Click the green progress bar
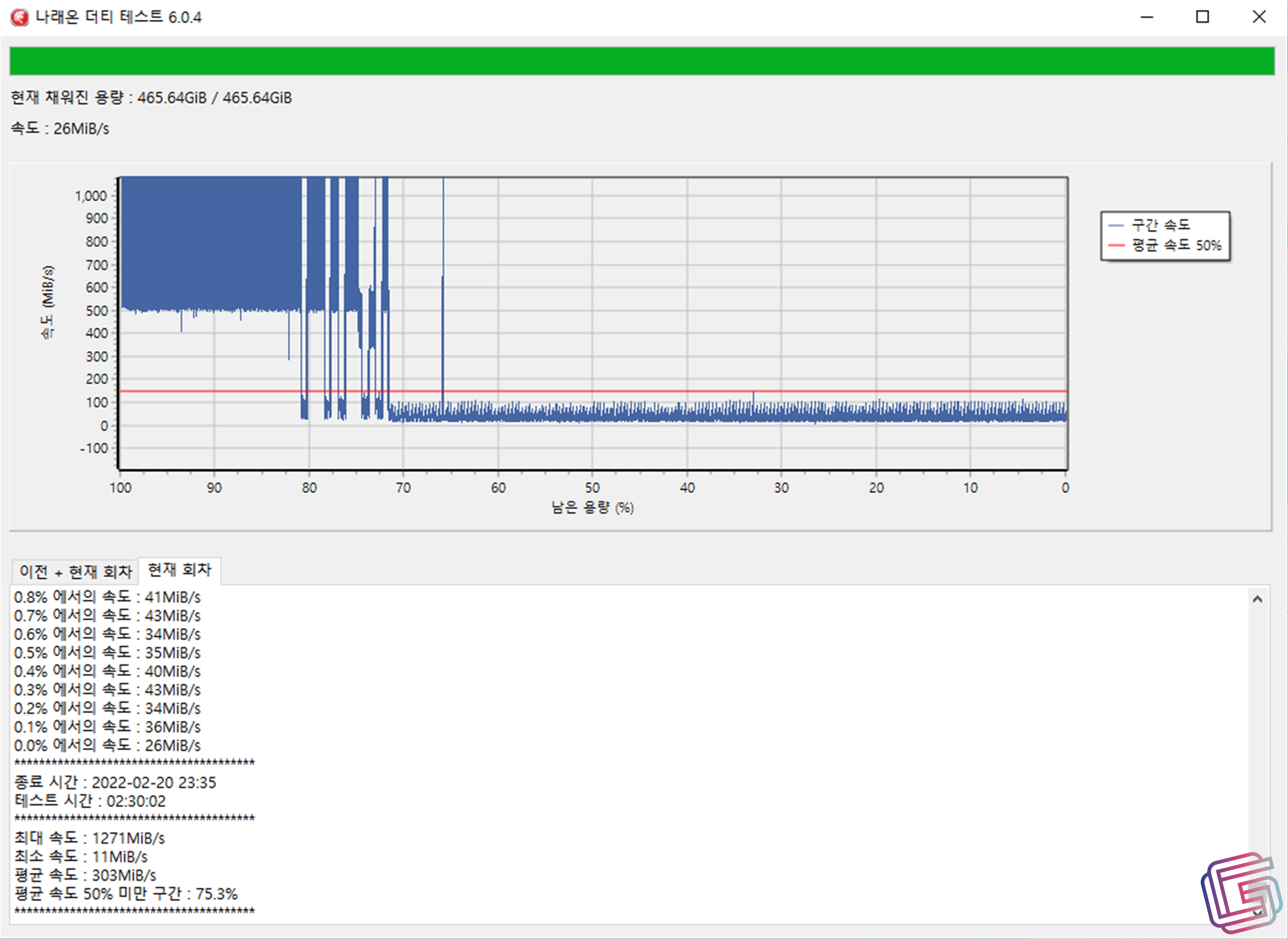 642,61
